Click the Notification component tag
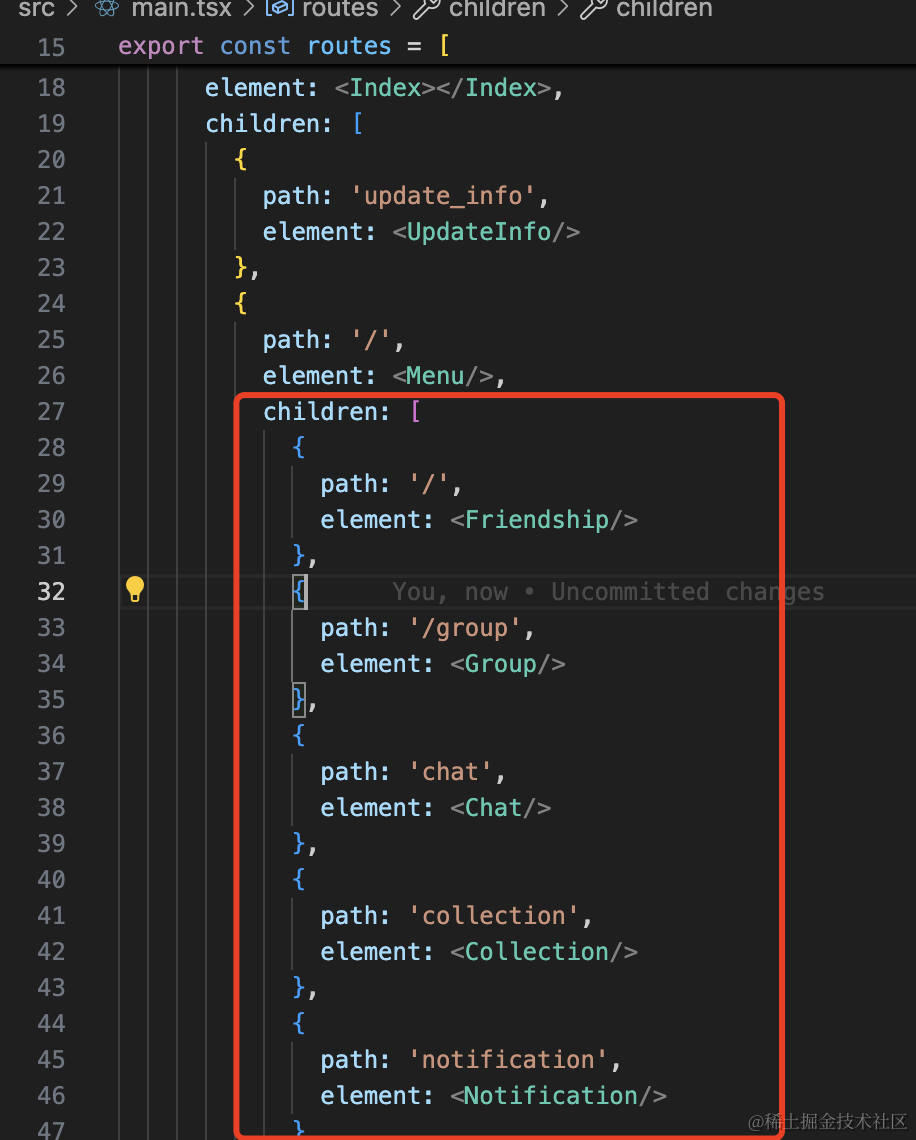This screenshot has height=1140, width=916. 551,1096
